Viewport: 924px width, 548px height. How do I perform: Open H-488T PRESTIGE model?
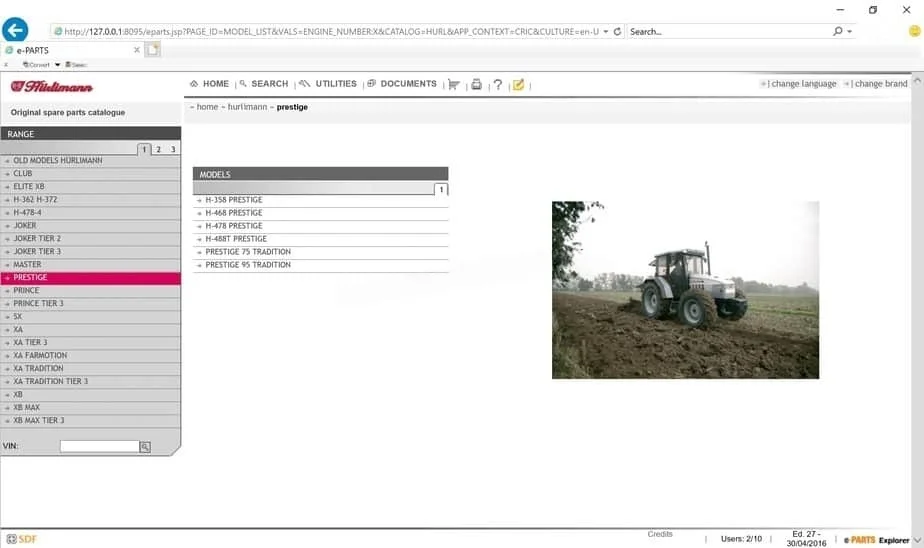coord(321,239)
